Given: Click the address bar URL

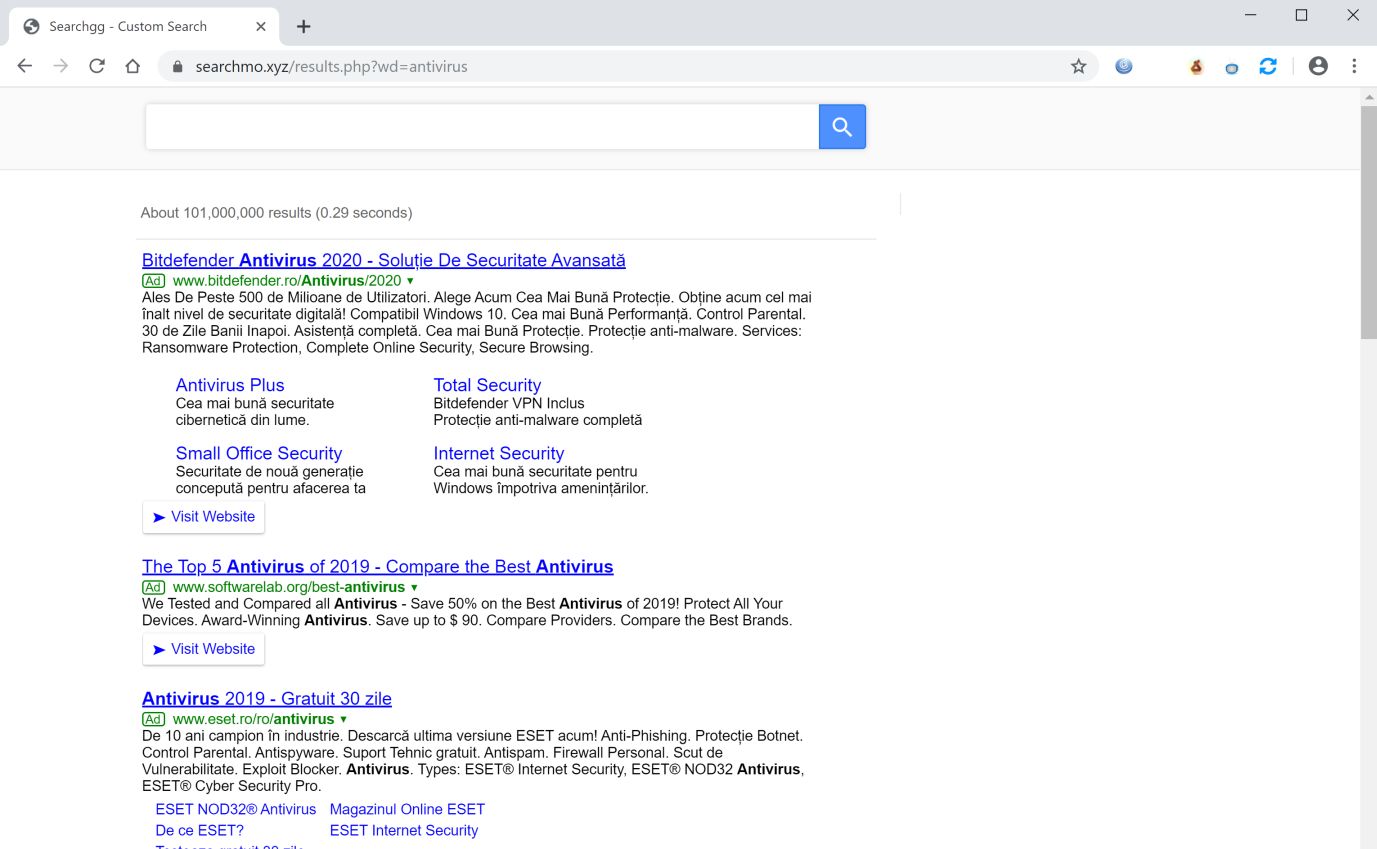Looking at the screenshot, I should tap(331, 67).
